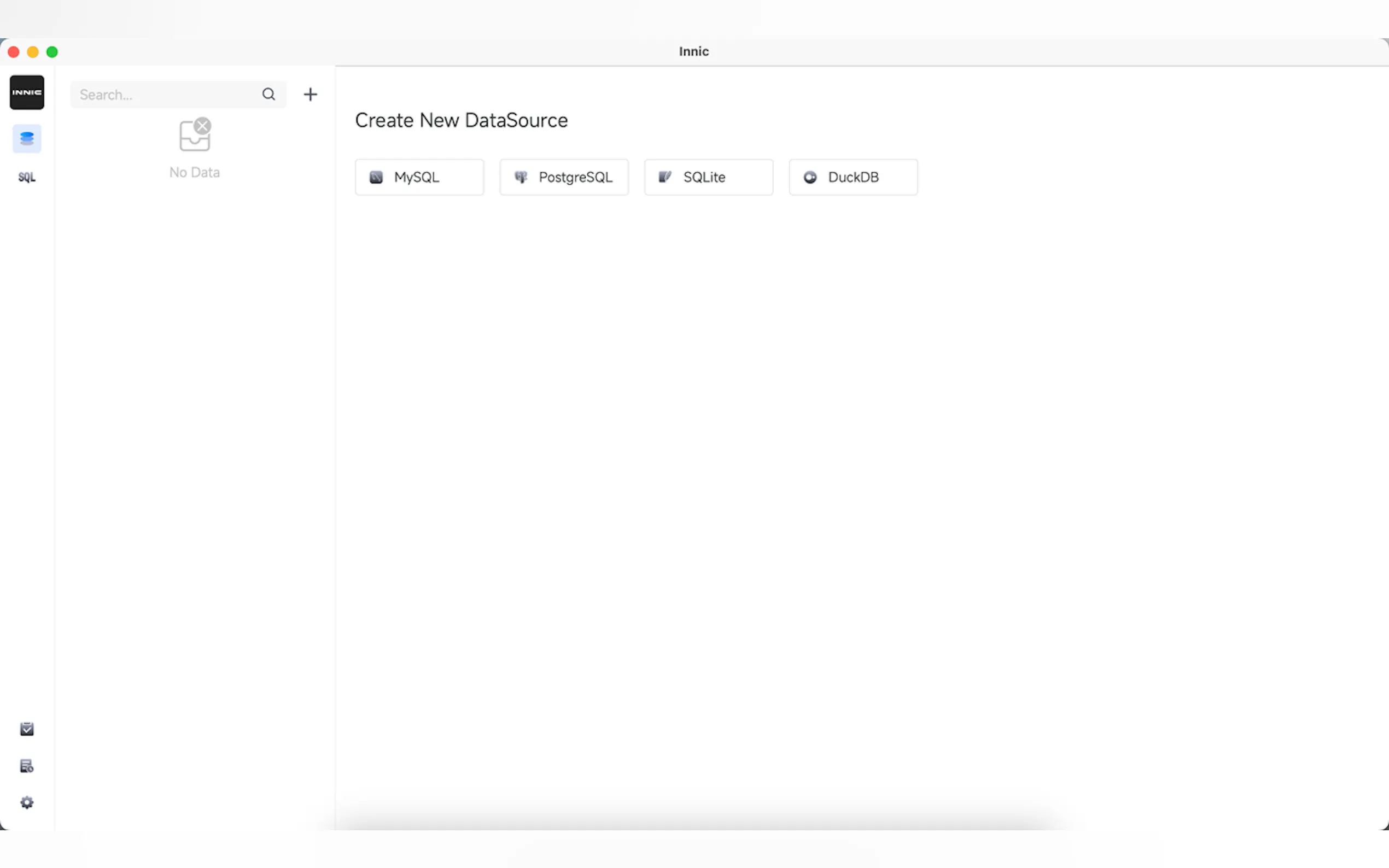Create a new MySQL datasource
This screenshot has width=1389, height=868.
tap(418, 178)
